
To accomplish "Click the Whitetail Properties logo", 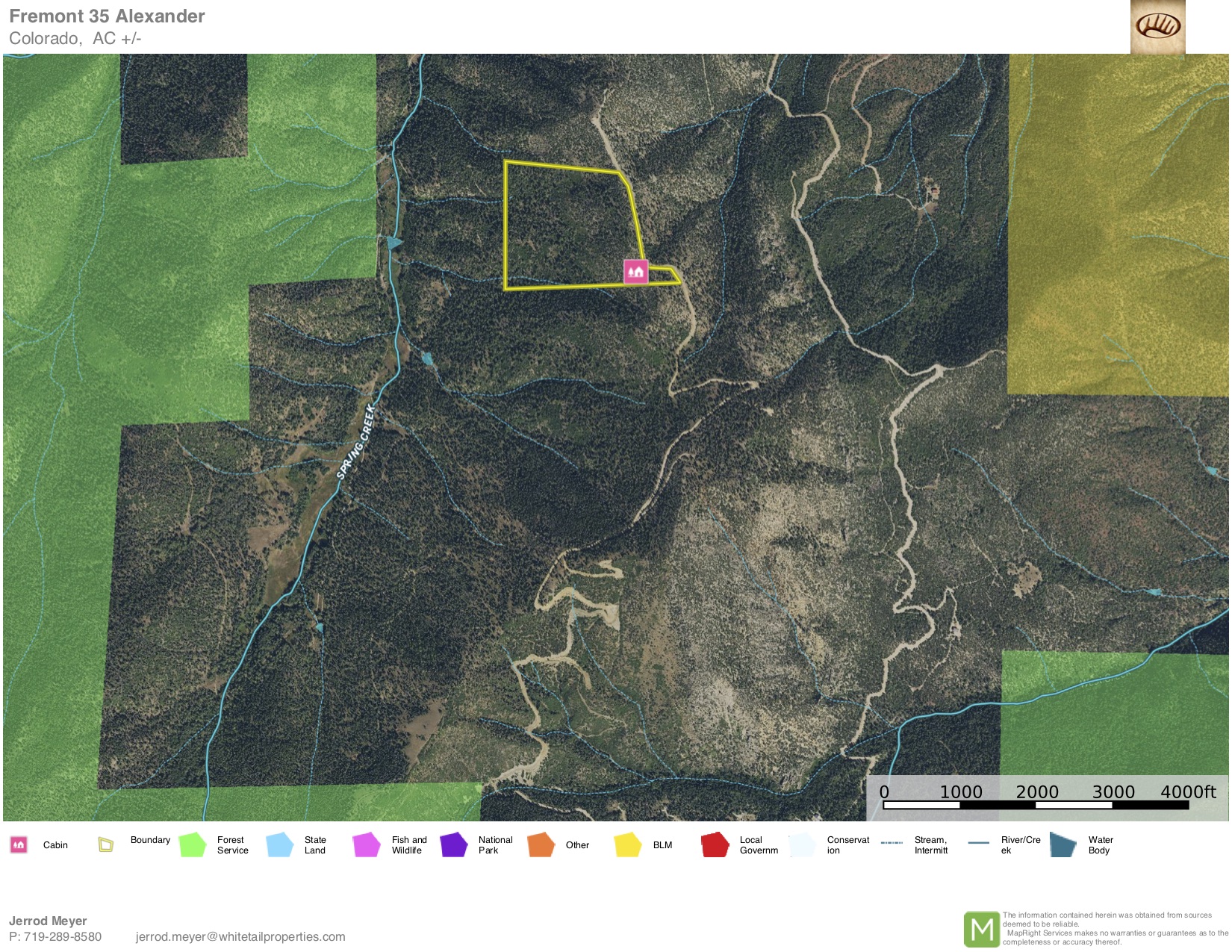I will tap(1157, 27).
